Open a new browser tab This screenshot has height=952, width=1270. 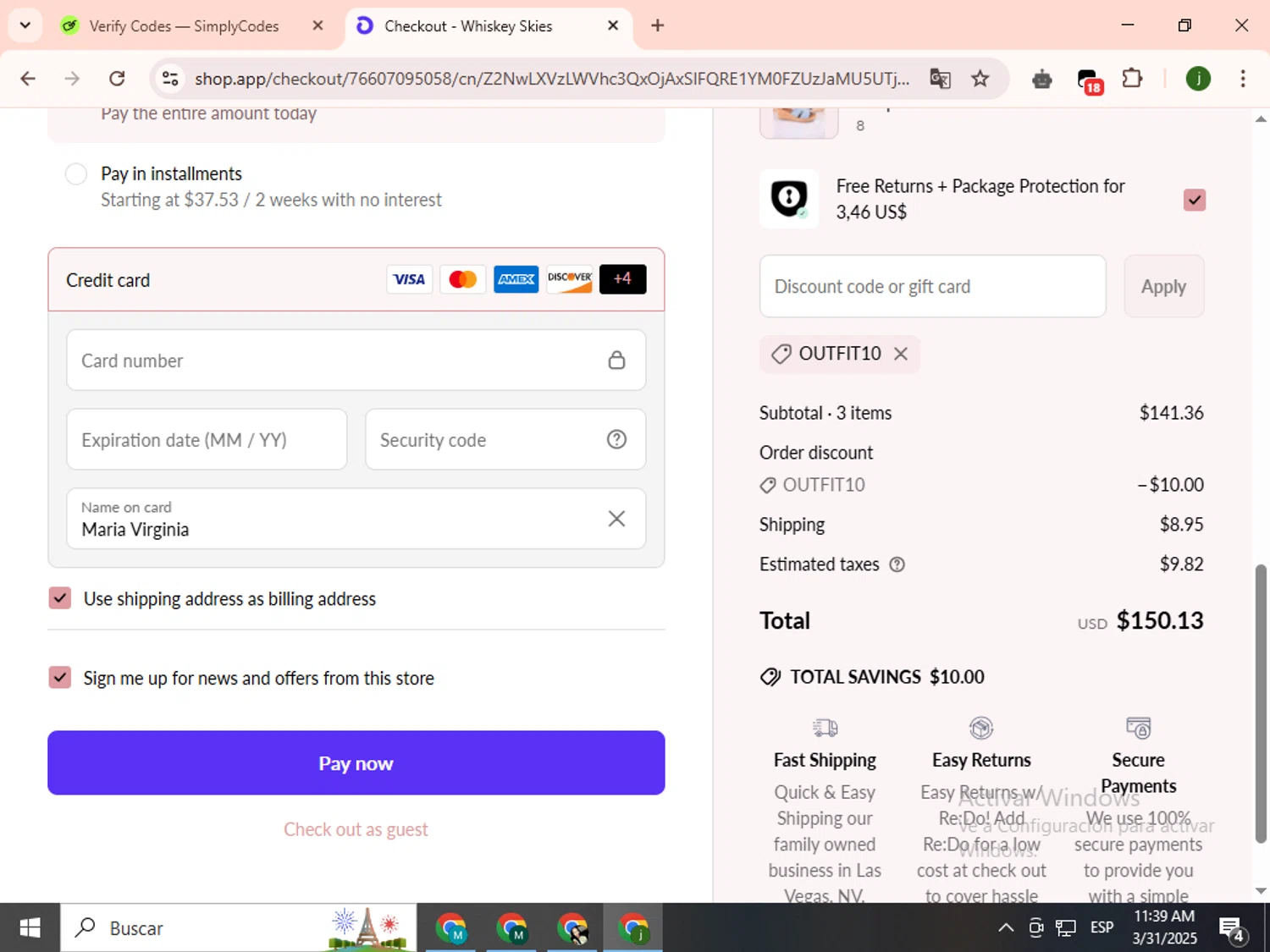click(657, 26)
